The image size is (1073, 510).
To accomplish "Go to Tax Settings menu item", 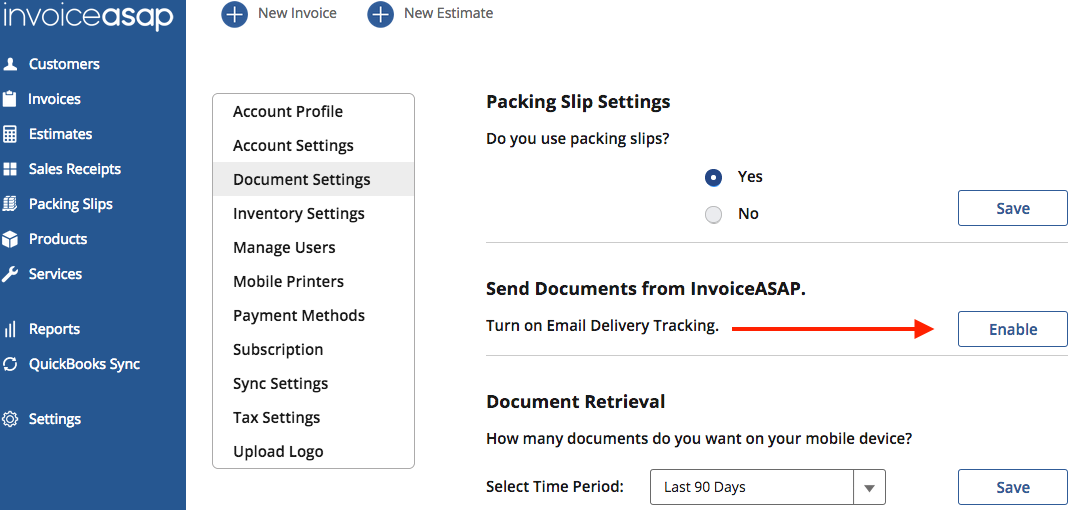I will tap(276, 418).
